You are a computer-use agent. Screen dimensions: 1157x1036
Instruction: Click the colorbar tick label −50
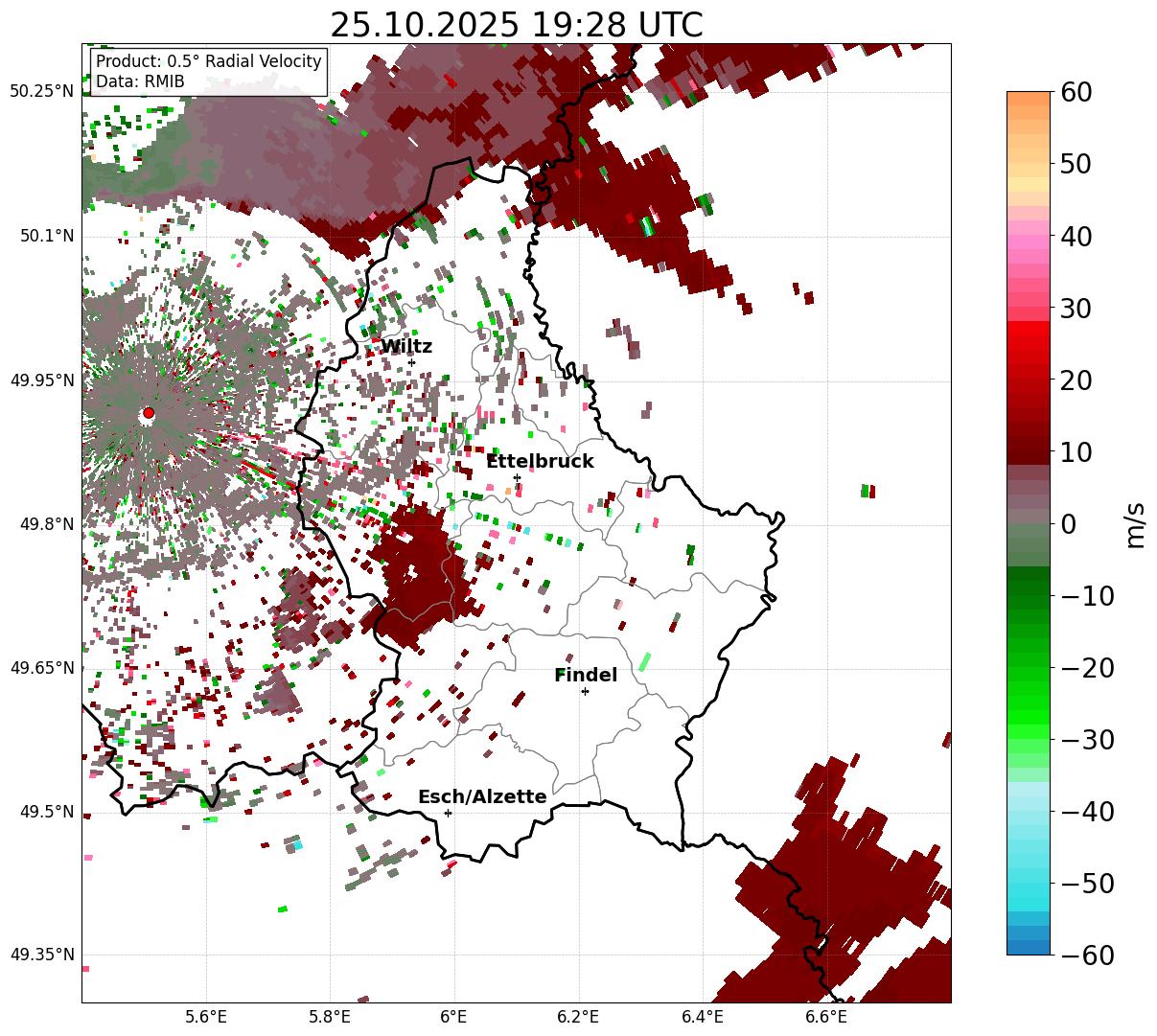[1087, 884]
